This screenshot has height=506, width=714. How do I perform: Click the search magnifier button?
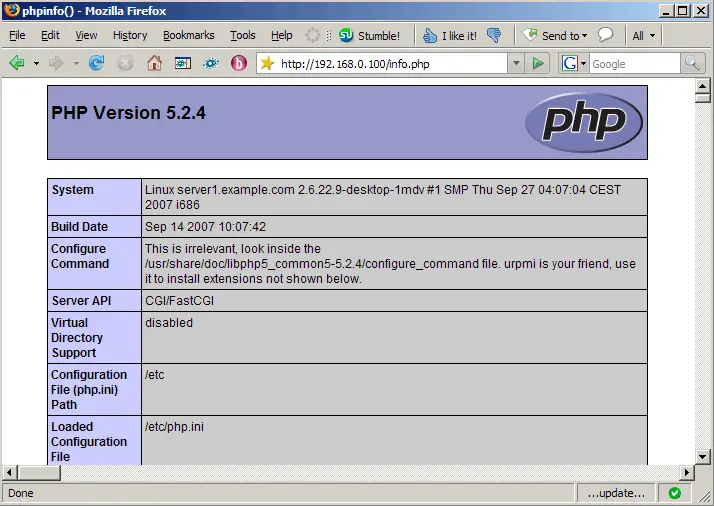692,63
